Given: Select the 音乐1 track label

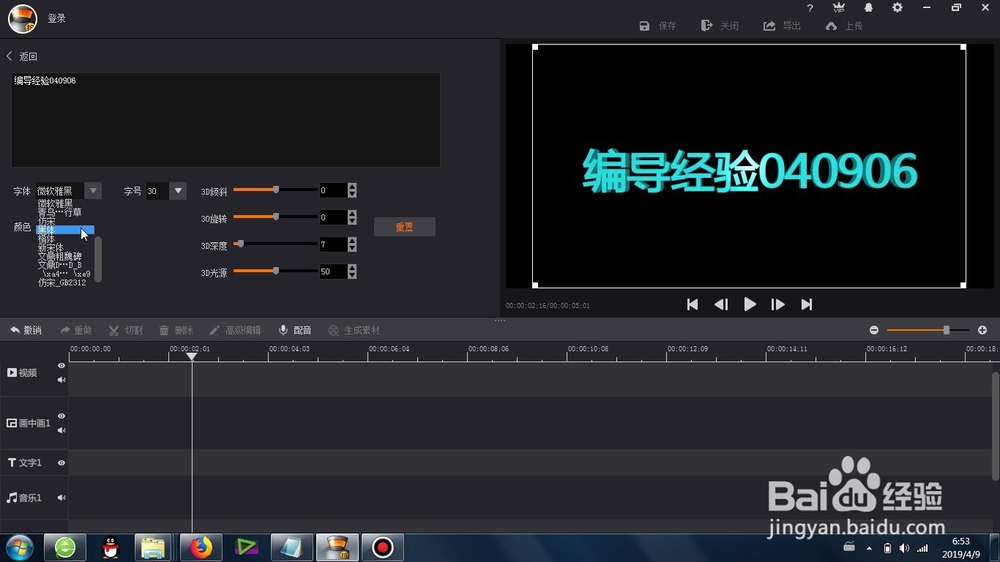Looking at the screenshot, I should (24, 498).
